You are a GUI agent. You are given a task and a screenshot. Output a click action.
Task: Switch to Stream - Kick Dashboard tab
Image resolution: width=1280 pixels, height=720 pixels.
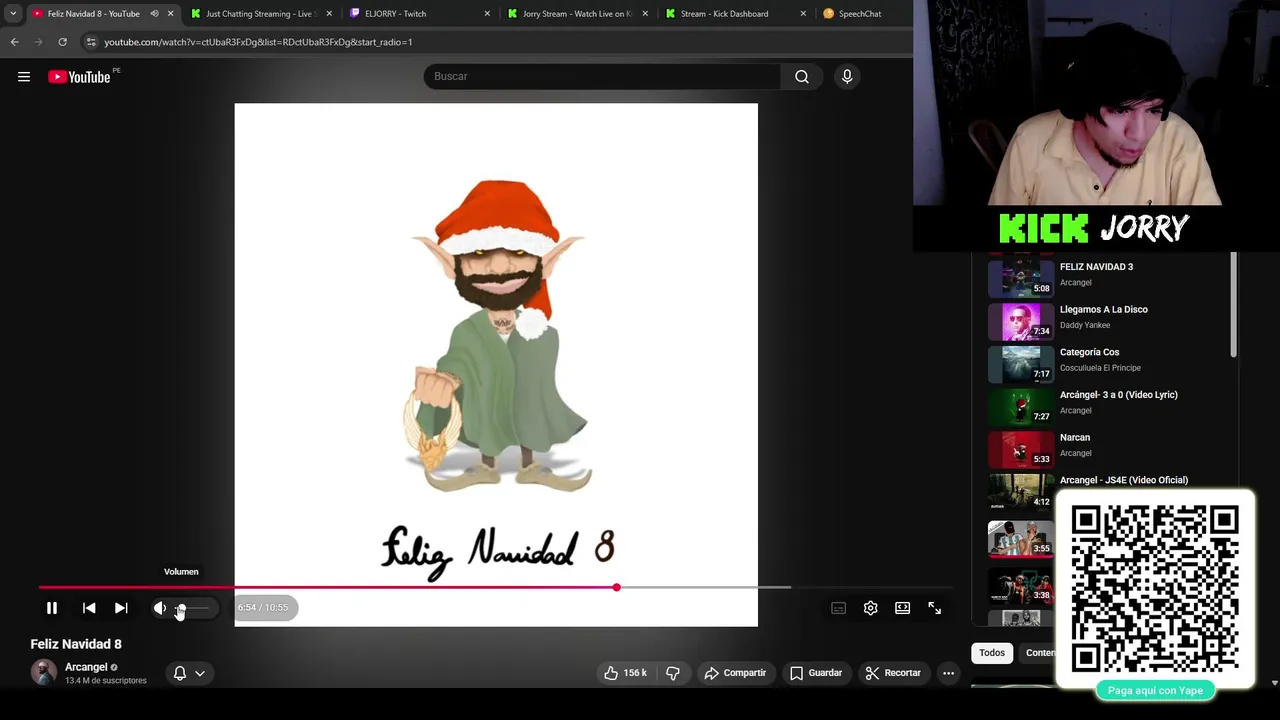[736, 14]
